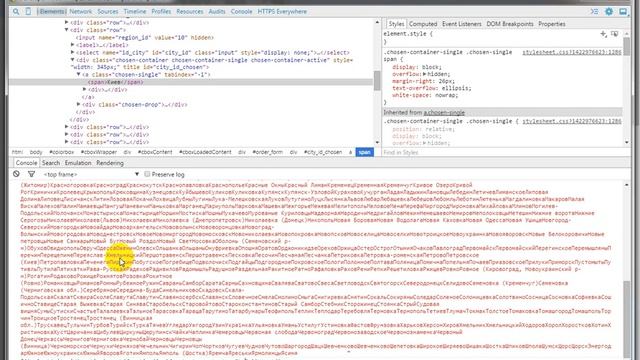
Task: Select the span Киев DOM row
Action: tap(191, 82)
